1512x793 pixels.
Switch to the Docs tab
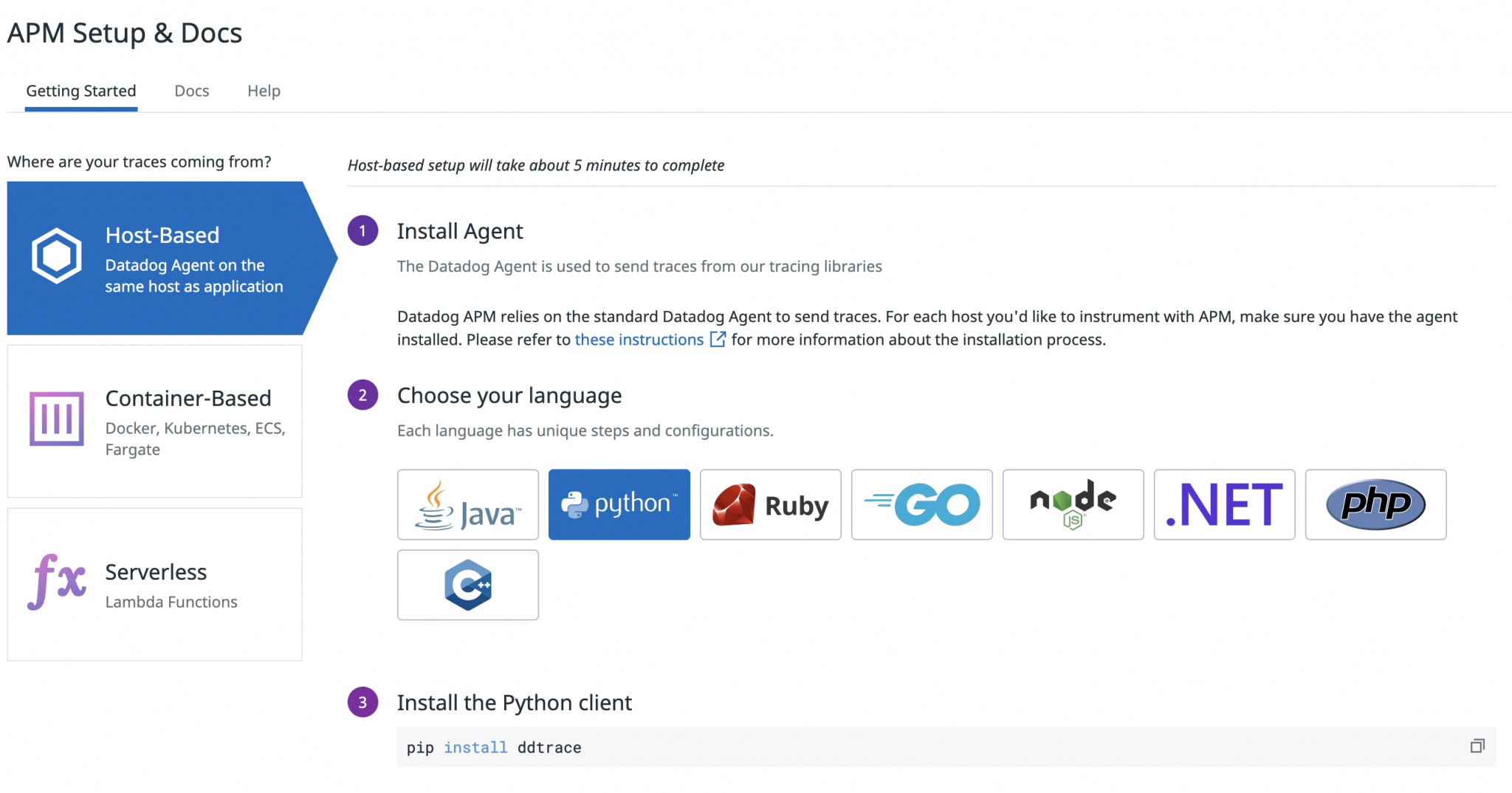191,91
